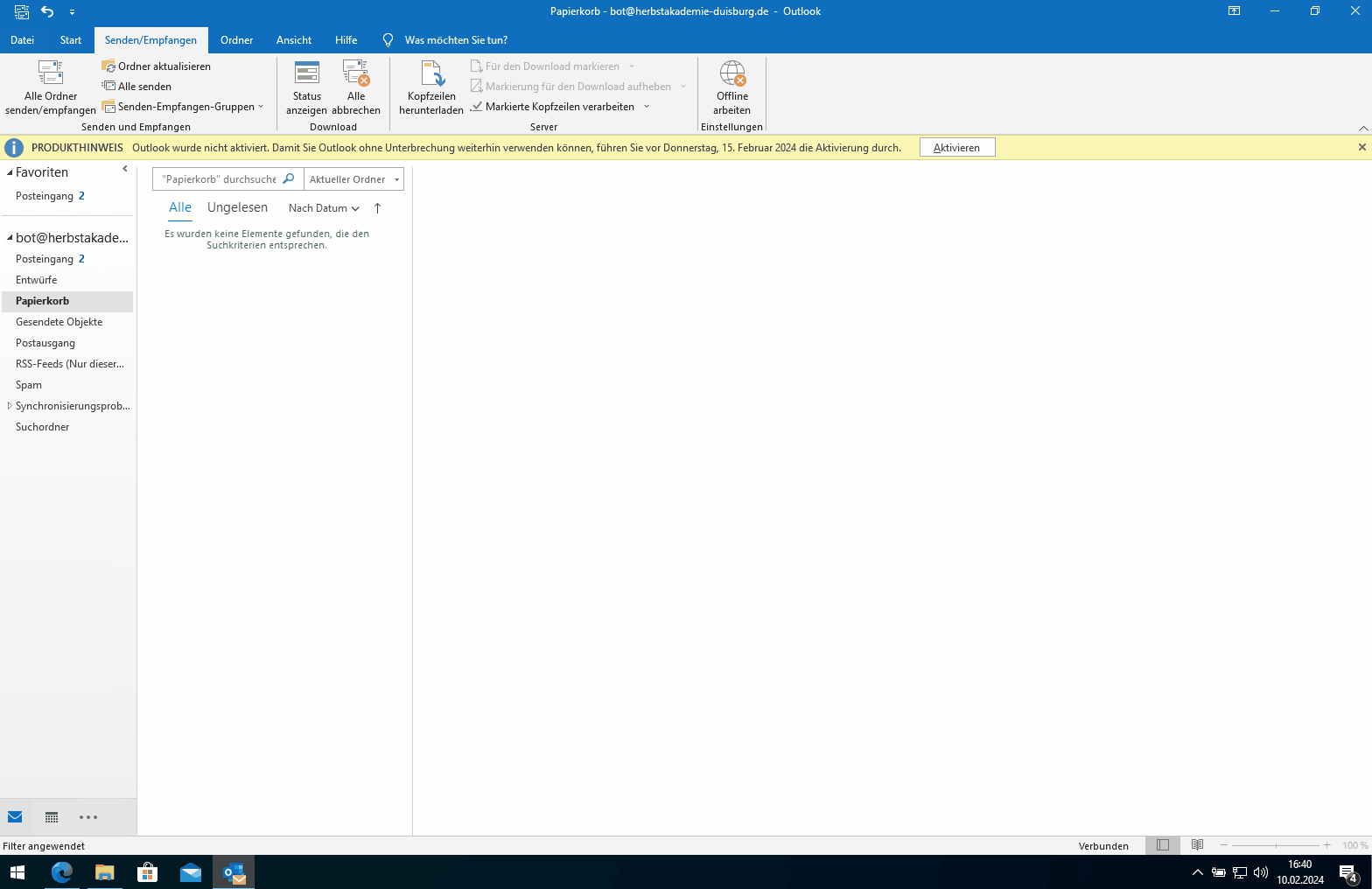Click zoom out minus button
The width and height of the screenshot is (1372, 889).
1224,845
